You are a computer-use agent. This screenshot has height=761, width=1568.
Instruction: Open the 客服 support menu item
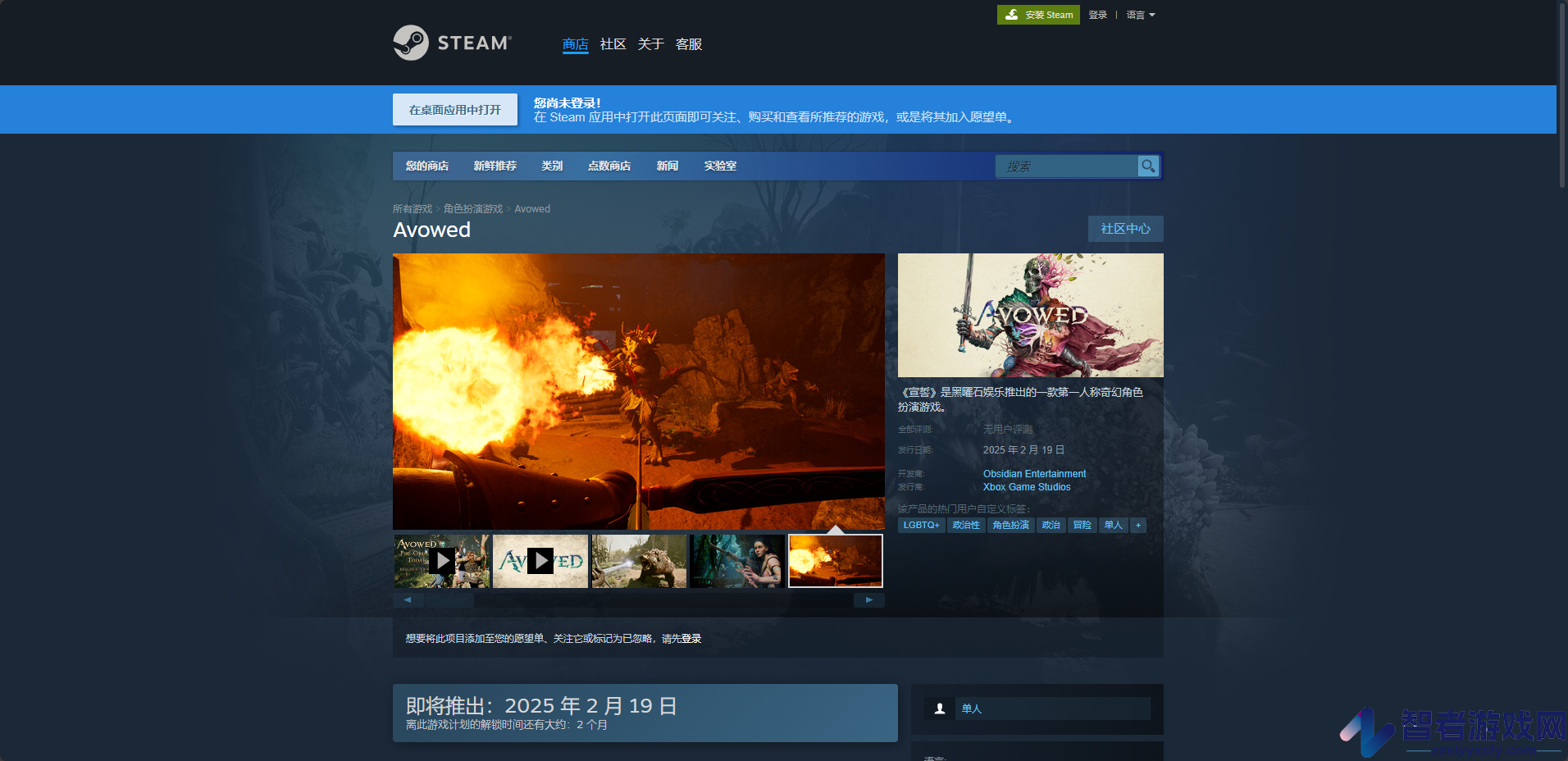[x=689, y=44]
